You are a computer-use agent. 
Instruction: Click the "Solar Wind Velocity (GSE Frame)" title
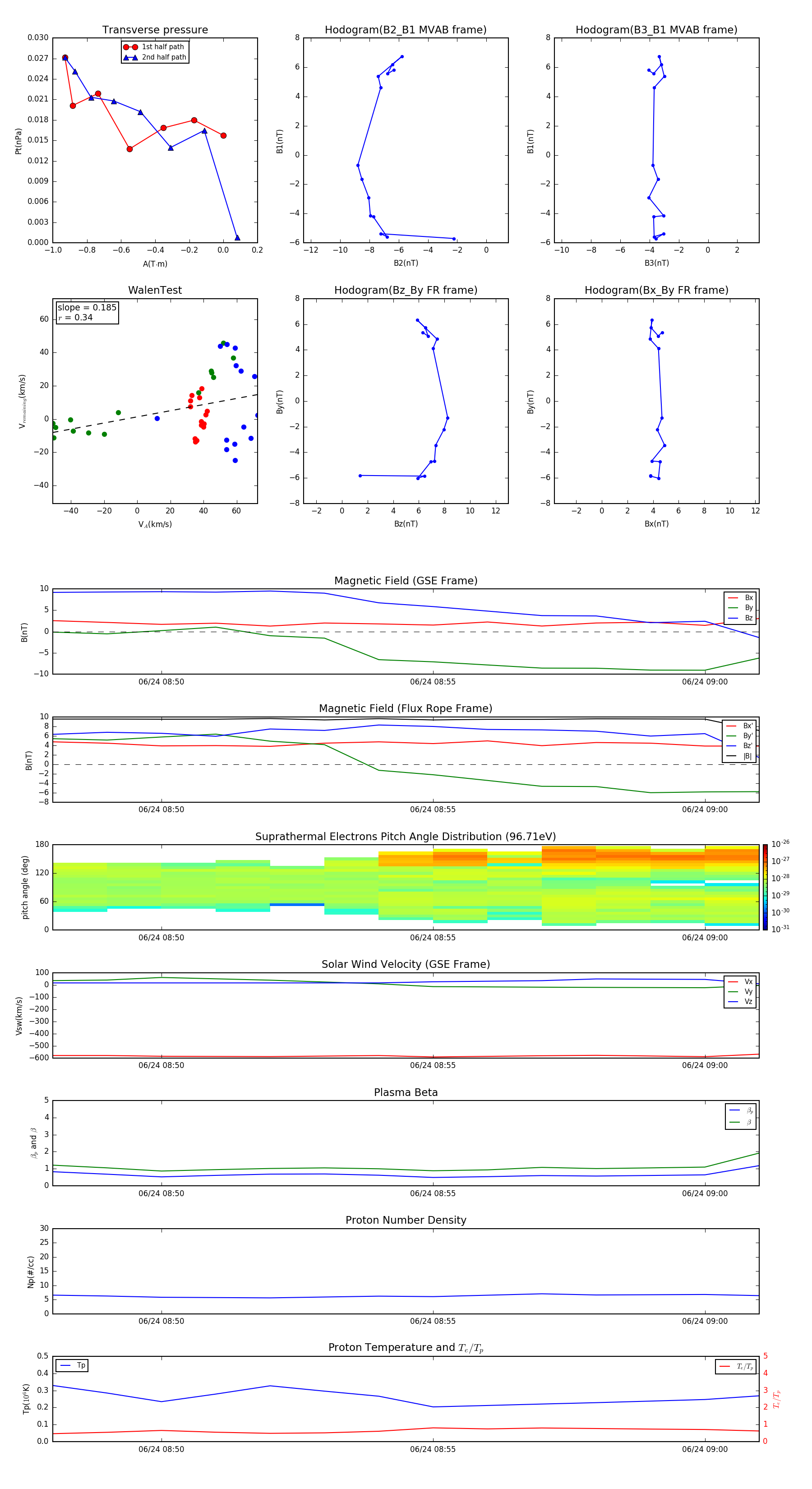[406, 964]
